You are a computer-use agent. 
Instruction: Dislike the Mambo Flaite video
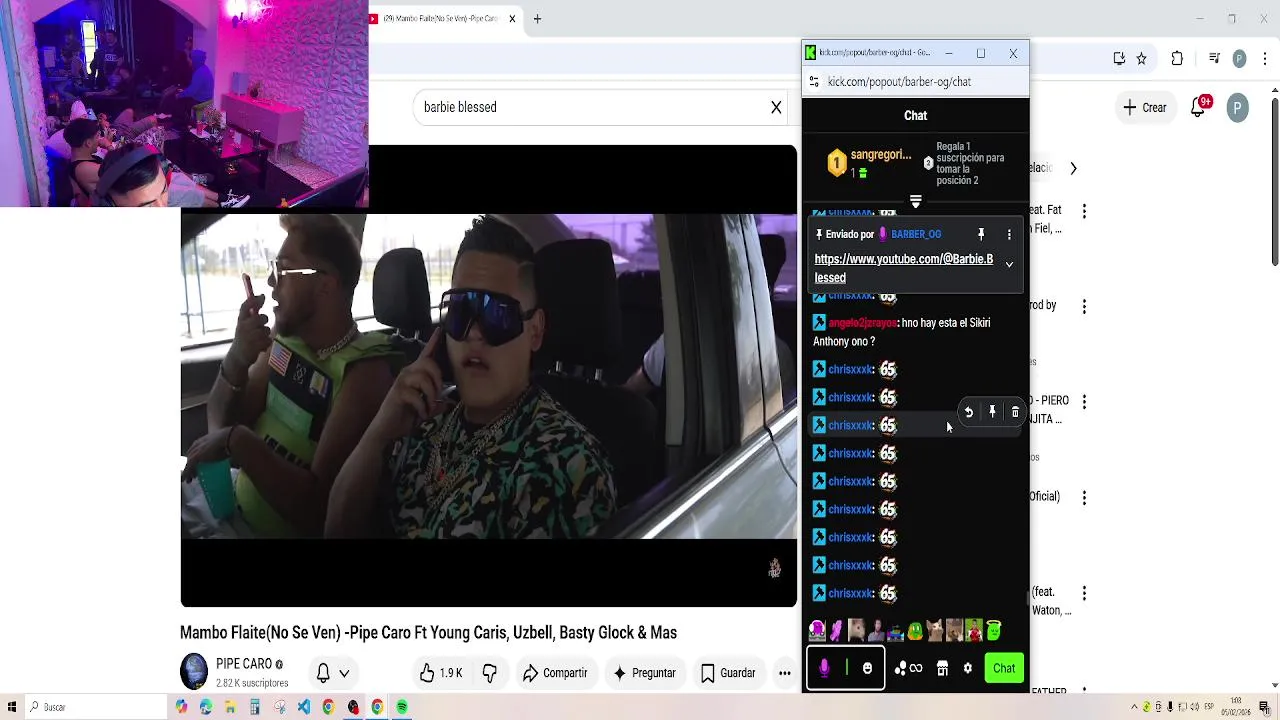click(x=490, y=673)
